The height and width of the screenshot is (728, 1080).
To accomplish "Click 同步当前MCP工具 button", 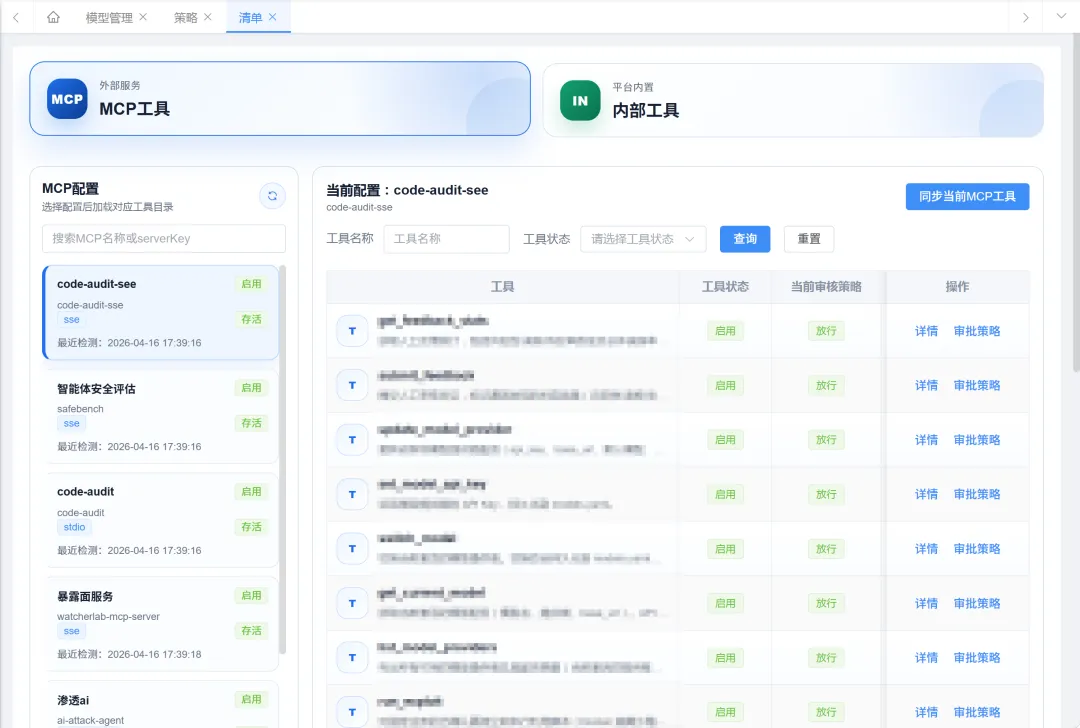I will coord(967,196).
